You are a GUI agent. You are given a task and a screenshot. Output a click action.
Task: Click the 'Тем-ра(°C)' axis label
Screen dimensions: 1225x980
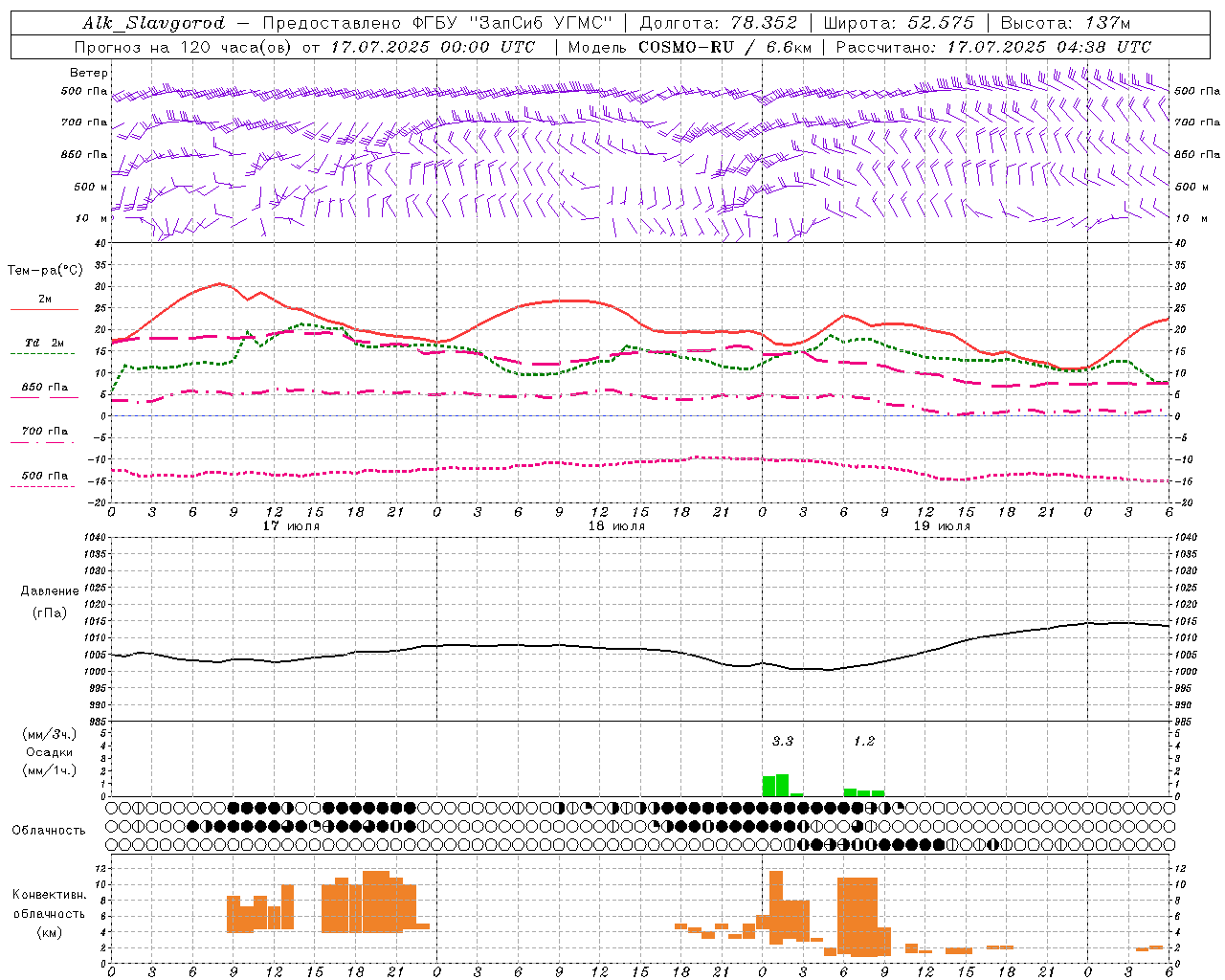tap(45, 271)
